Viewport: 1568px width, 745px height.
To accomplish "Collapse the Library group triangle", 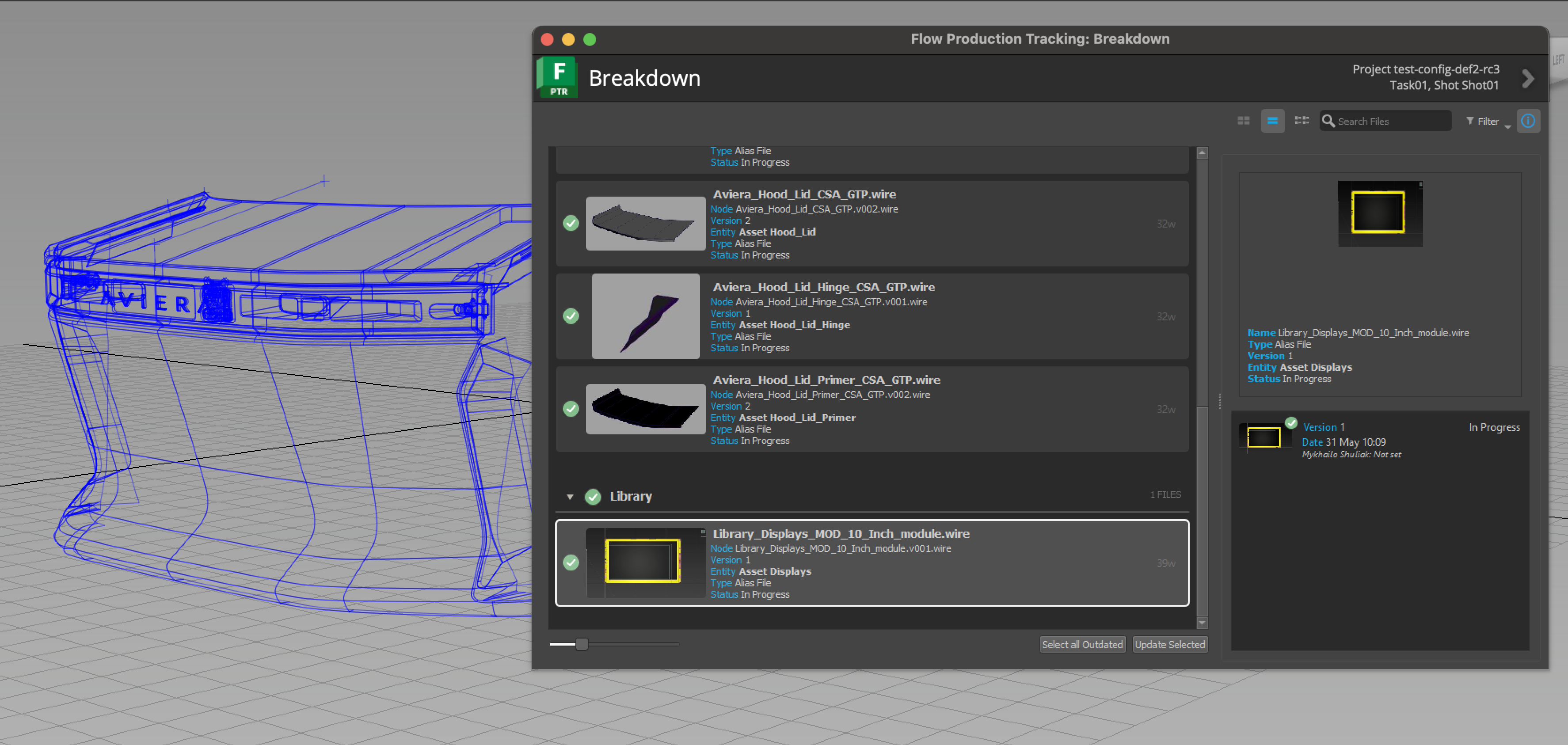I will click(x=570, y=497).
